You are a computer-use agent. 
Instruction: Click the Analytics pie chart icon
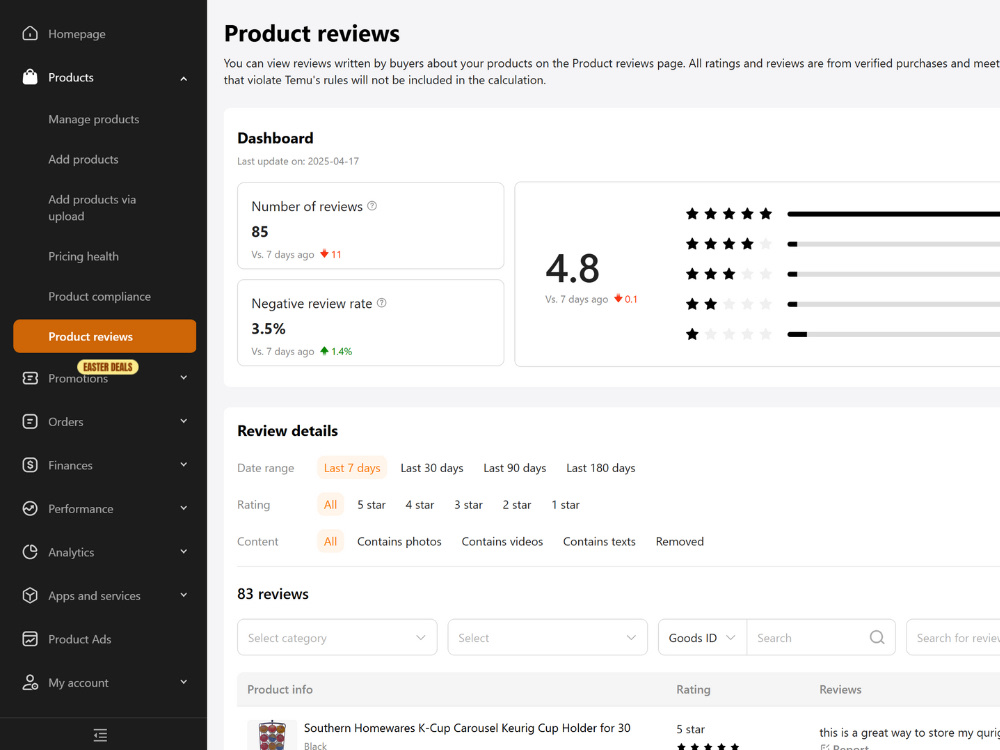point(30,552)
